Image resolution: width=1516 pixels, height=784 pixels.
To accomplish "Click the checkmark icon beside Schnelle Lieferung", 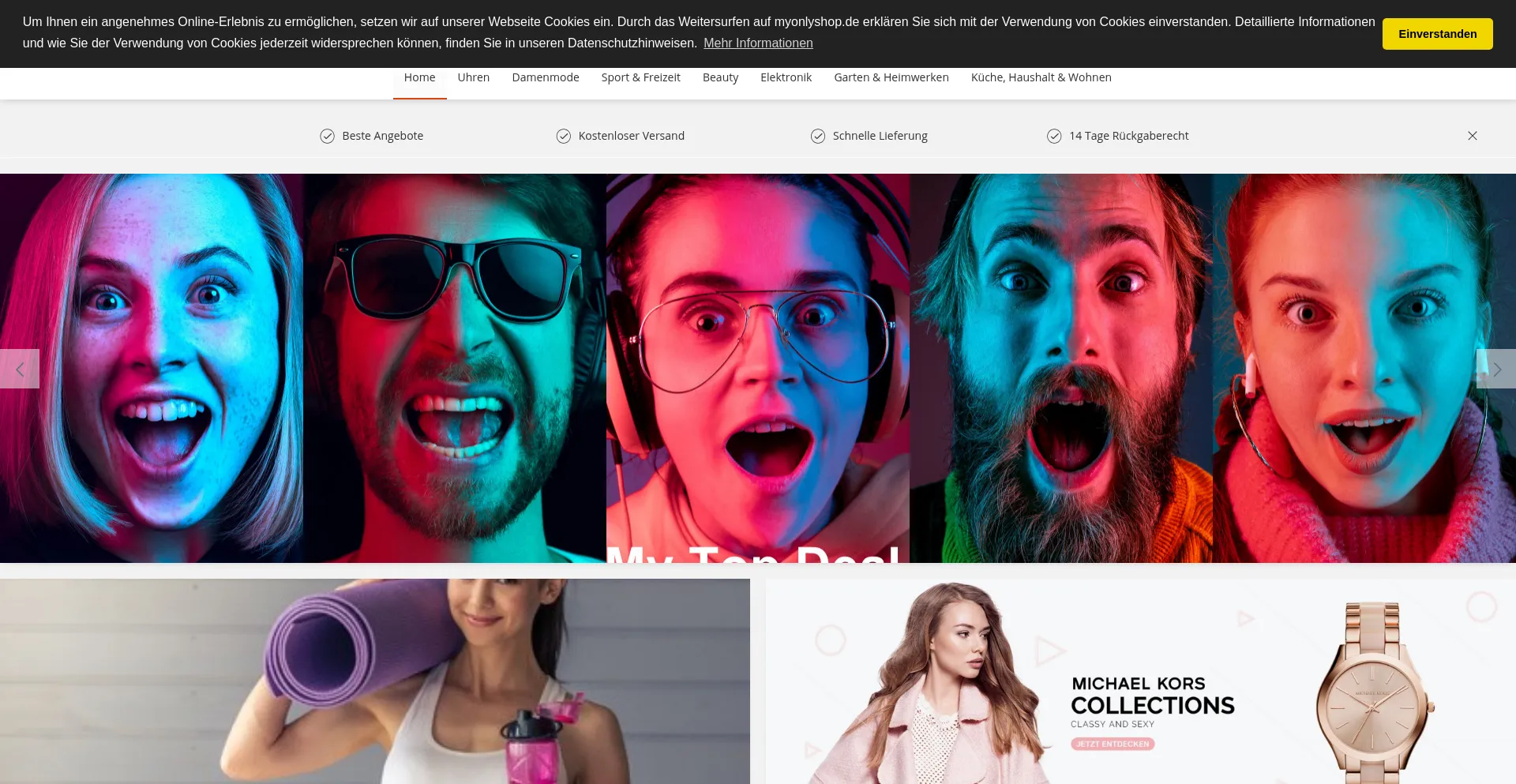I will pyautogui.click(x=818, y=136).
